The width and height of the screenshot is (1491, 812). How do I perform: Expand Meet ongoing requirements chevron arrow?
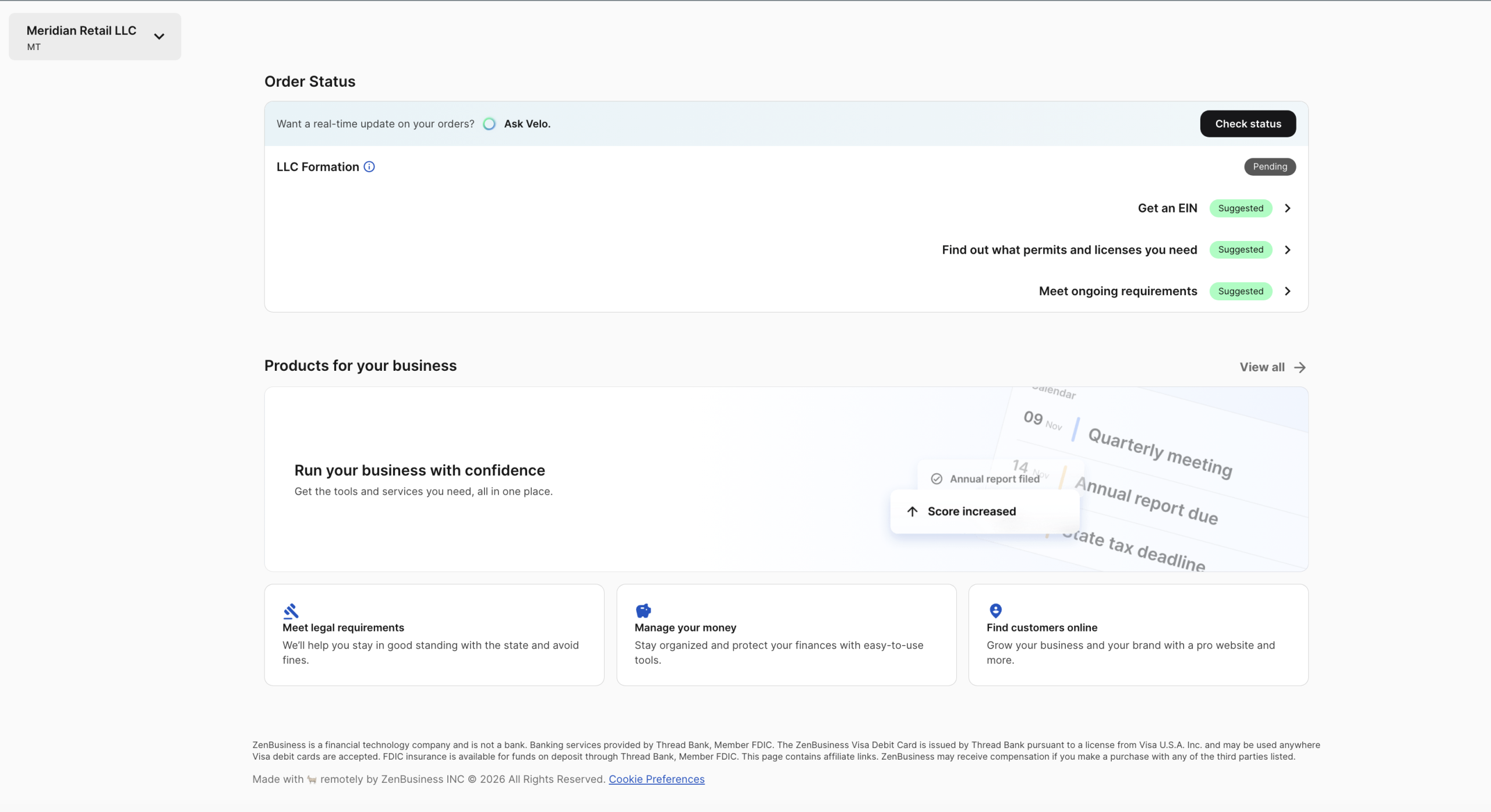[x=1288, y=291]
